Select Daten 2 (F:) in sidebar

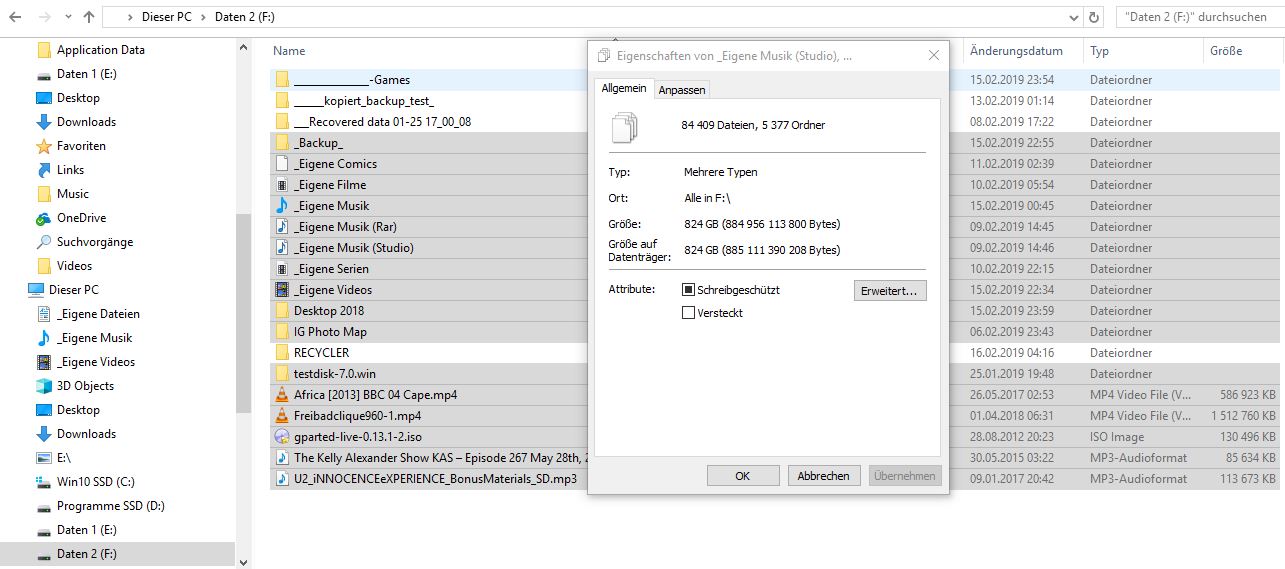click(86, 554)
